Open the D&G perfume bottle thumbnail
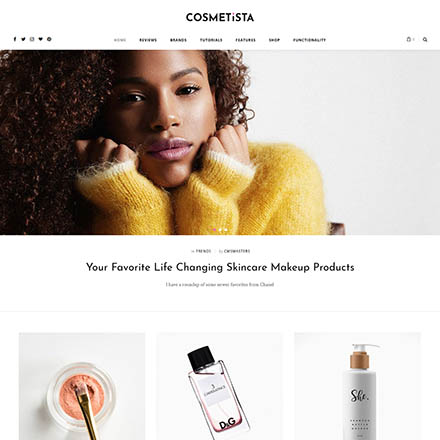 220,386
